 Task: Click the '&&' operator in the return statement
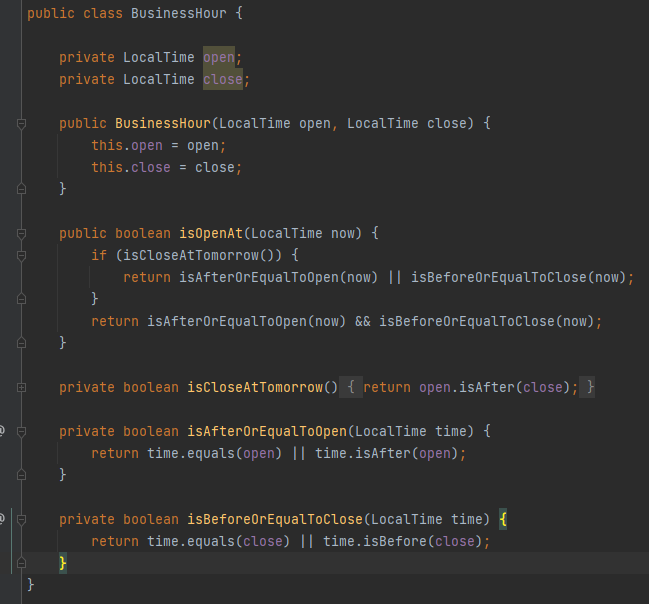[363, 321]
